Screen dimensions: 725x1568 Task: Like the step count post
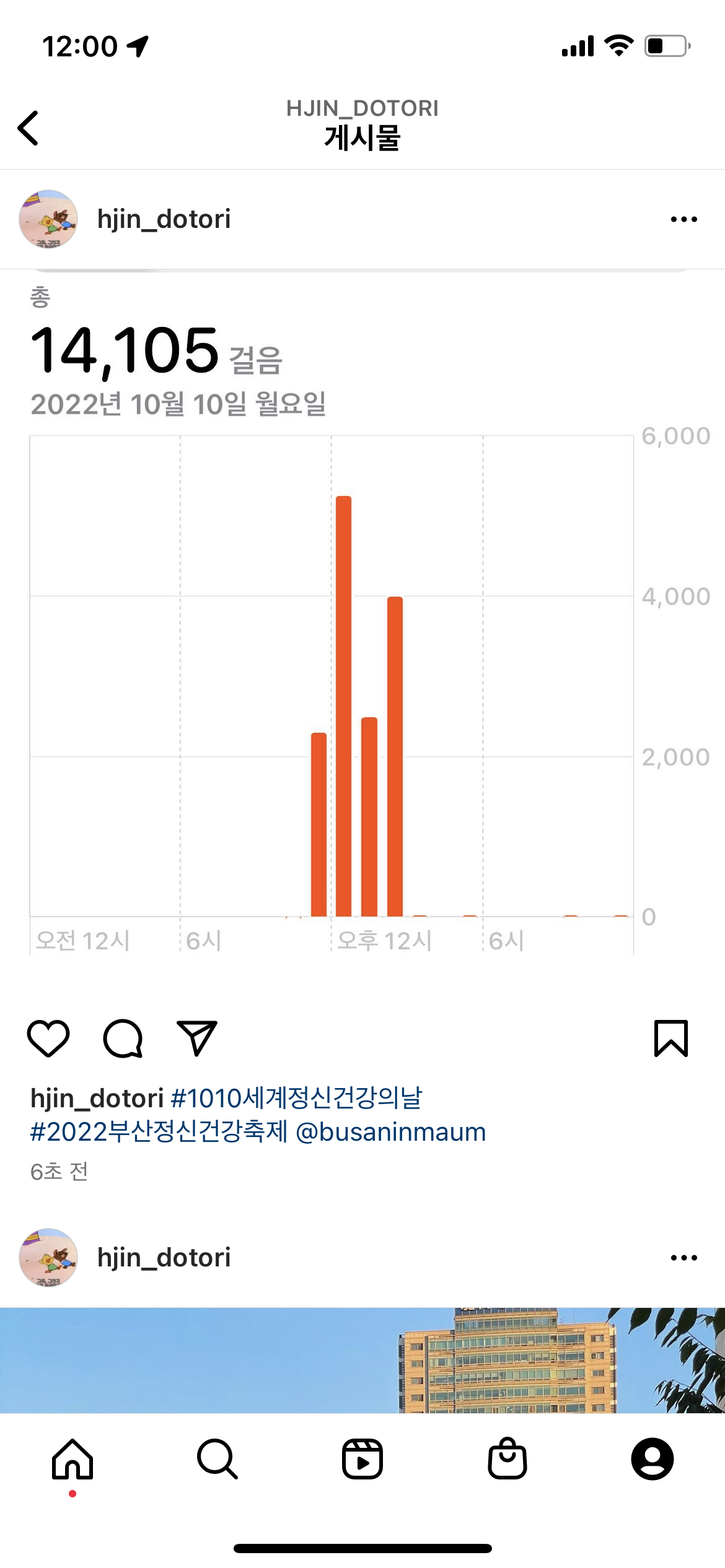pyautogui.click(x=48, y=1038)
